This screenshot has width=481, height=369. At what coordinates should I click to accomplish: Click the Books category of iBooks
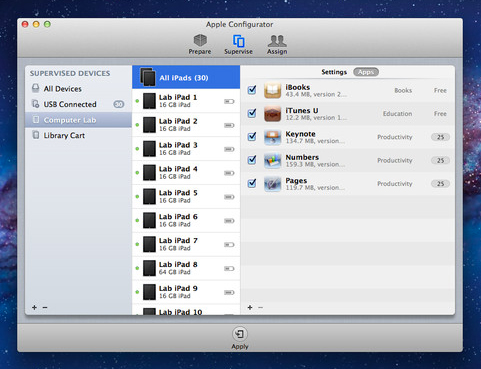coord(403,90)
